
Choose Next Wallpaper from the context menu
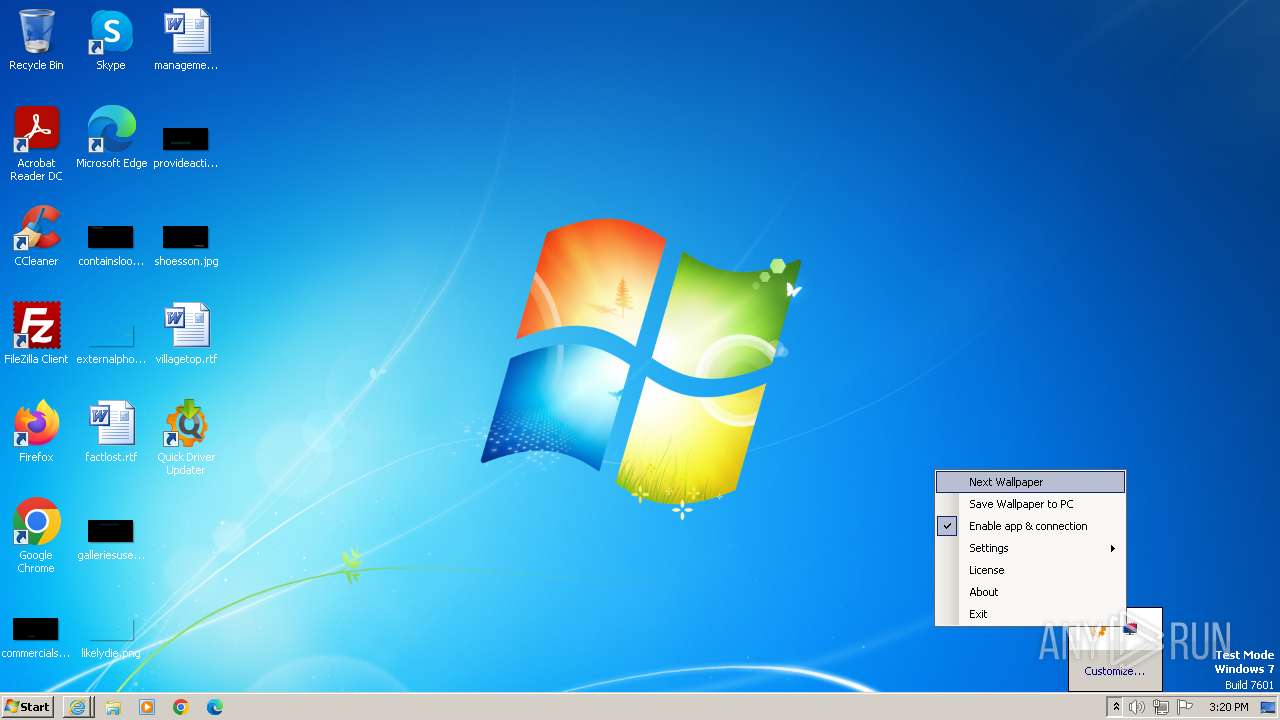1030,482
